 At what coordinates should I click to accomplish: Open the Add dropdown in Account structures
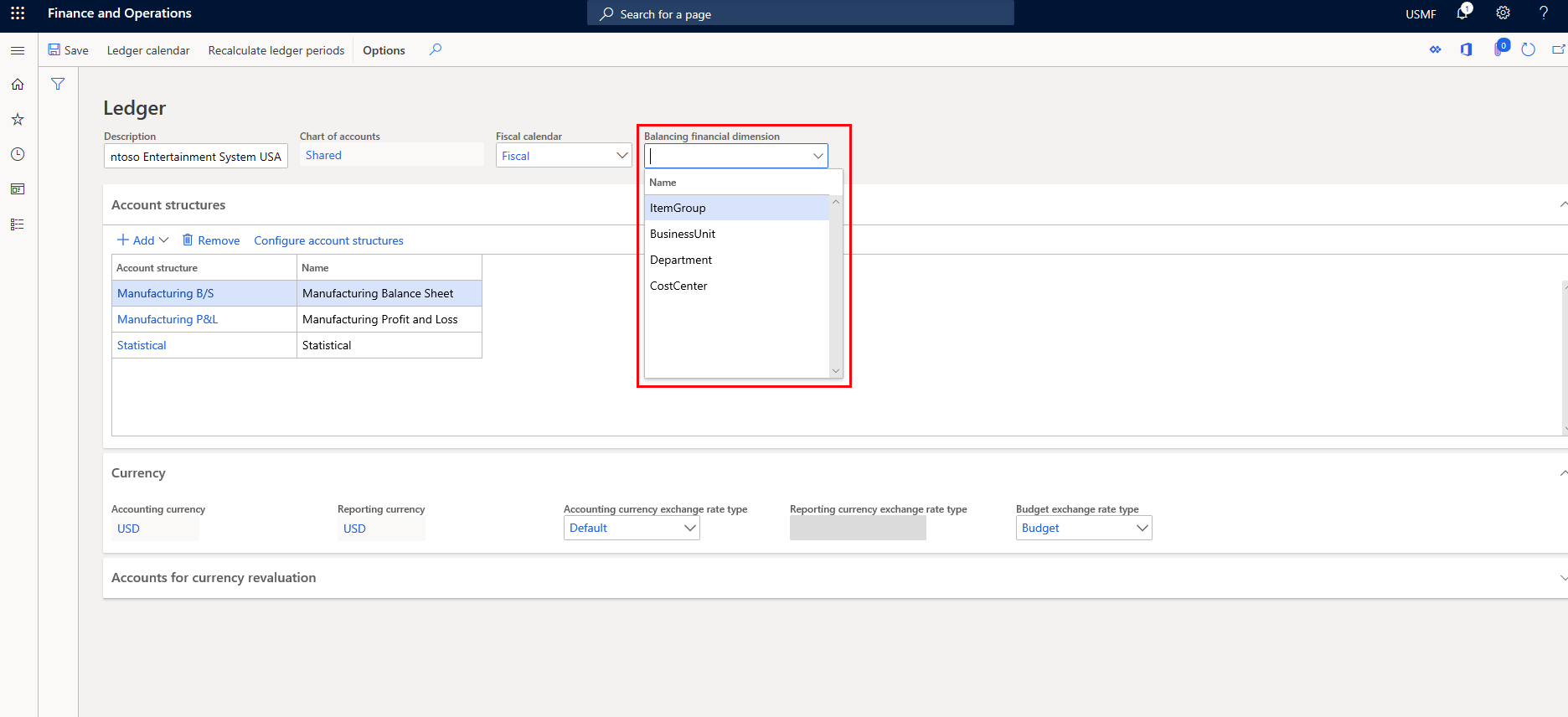[142, 240]
